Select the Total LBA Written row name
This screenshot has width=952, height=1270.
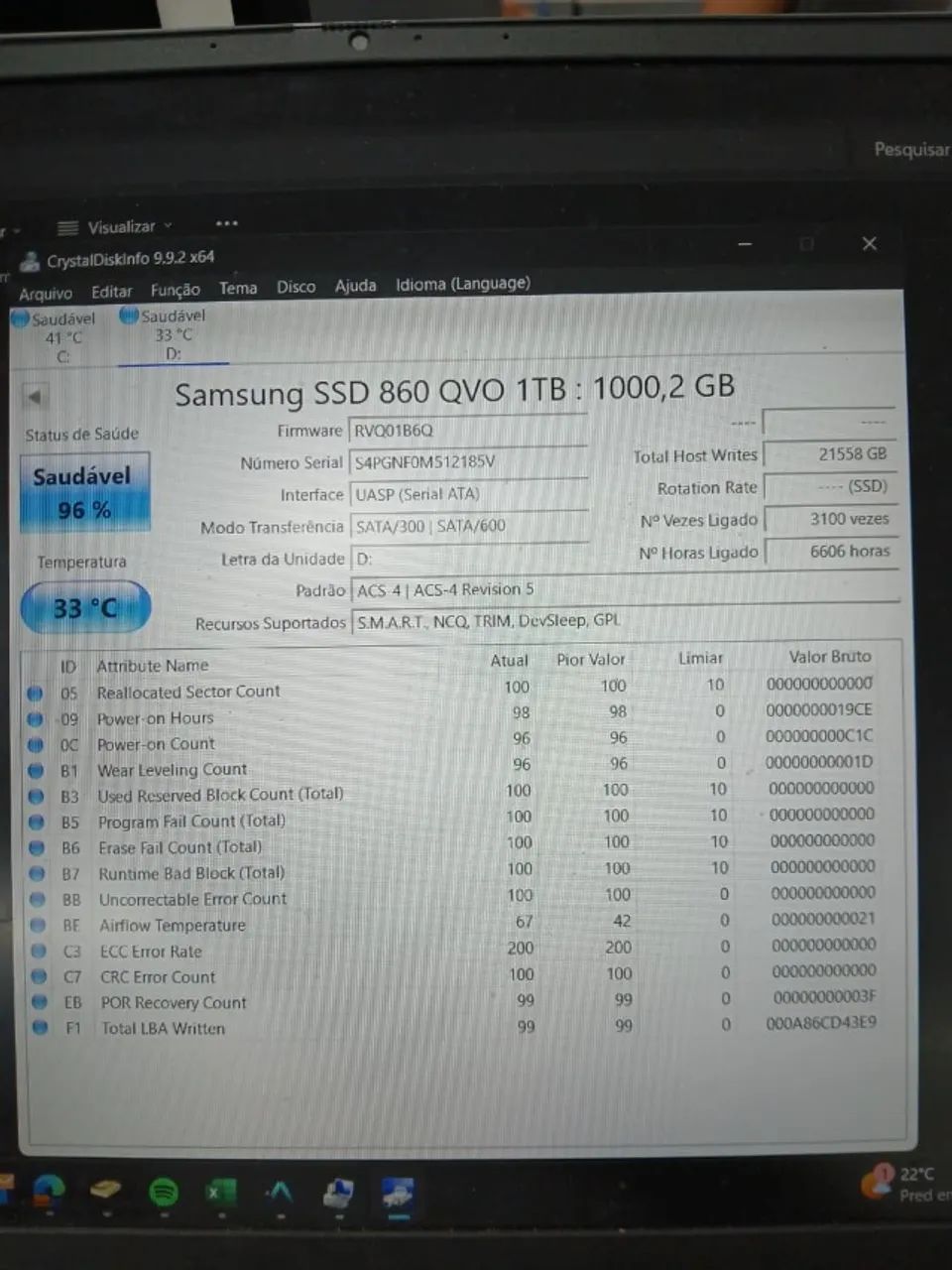click(164, 1029)
